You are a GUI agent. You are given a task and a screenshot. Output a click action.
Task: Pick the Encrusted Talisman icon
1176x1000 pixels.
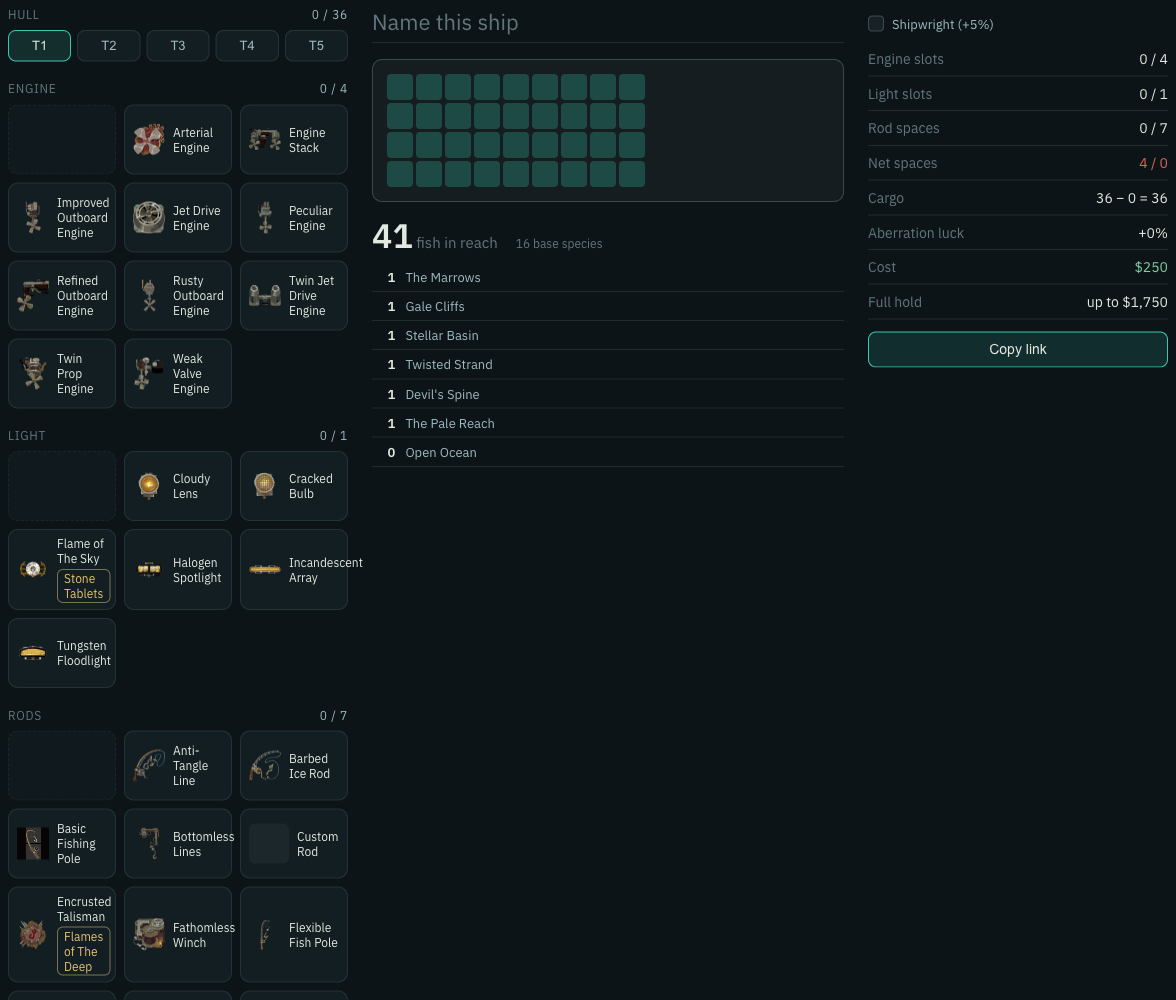pyautogui.click(x=33, y=935)
